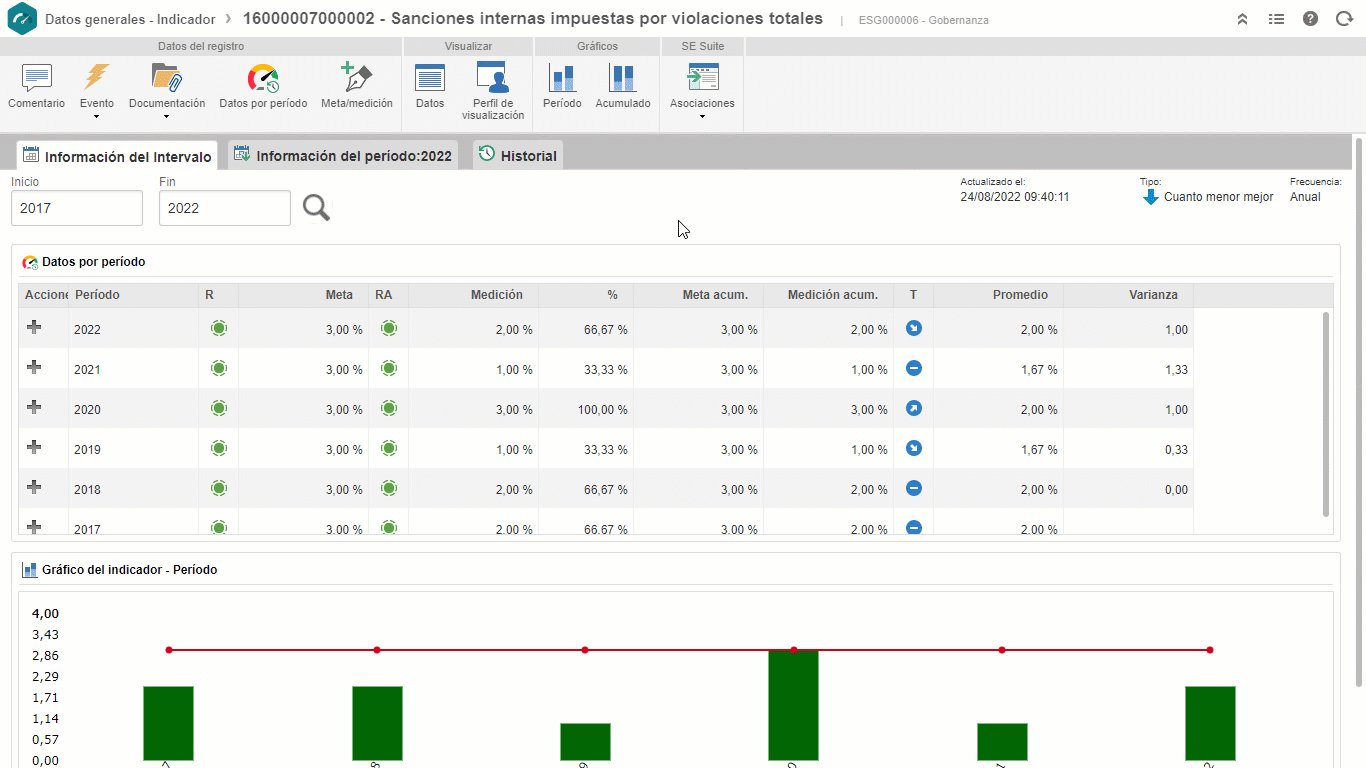
Task: Expand actions for the 2018 row
Action: pyautogui.click(x=34, y=487)
